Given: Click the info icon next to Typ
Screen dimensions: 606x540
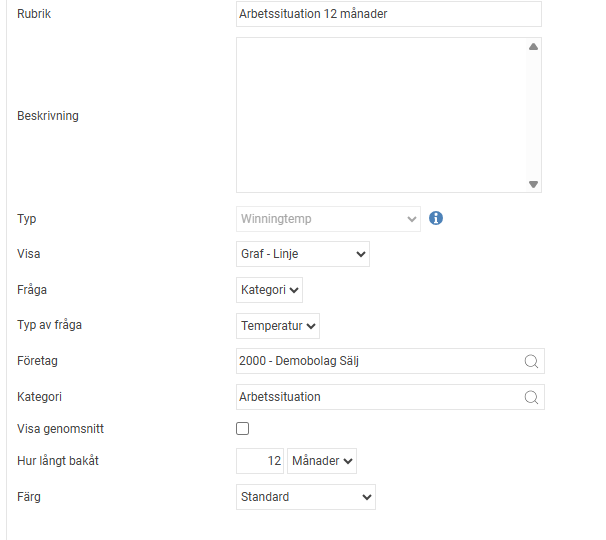Looking at the screenshot, I should point(436,218).
